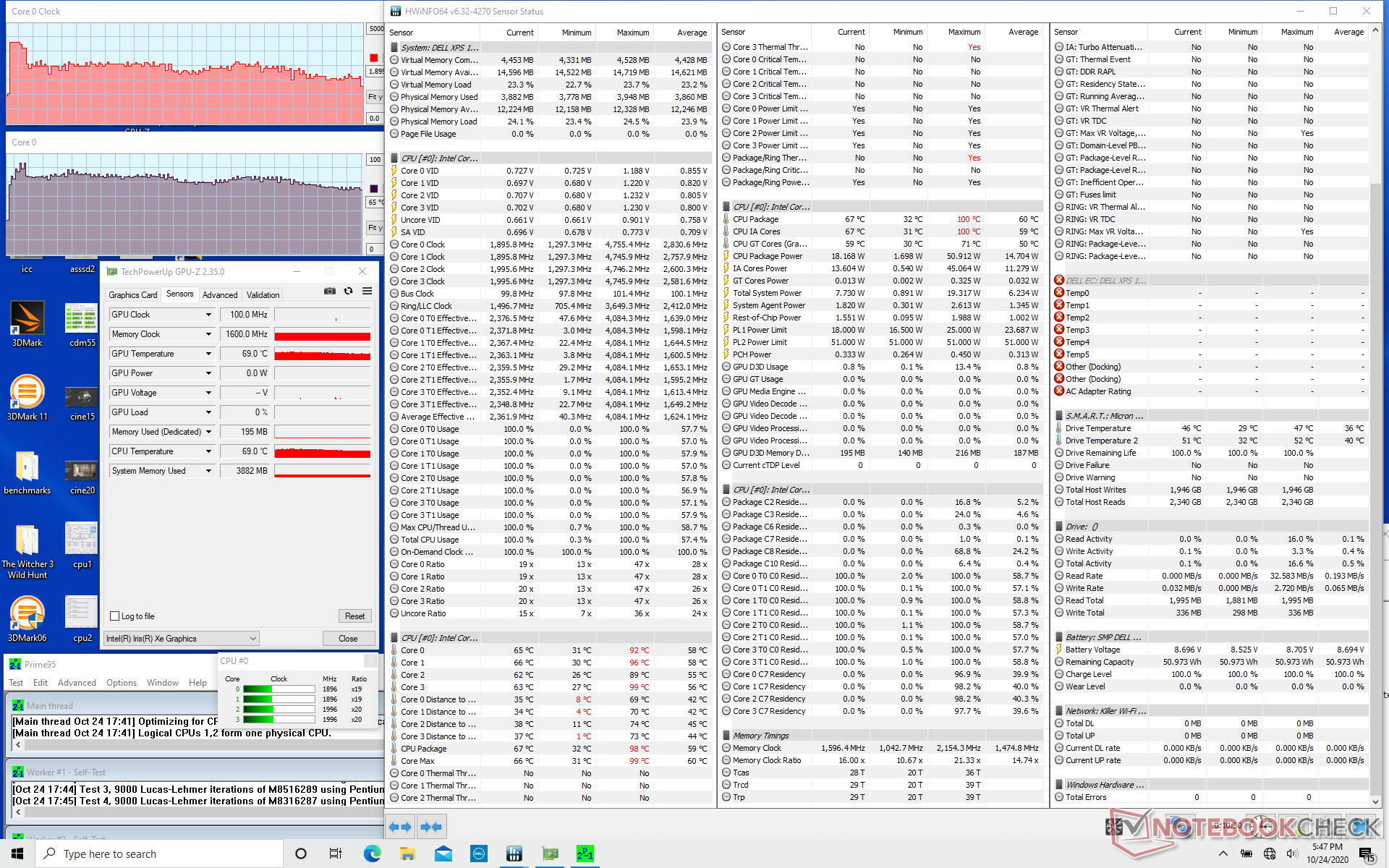Click the GPU-Z Reset button
Viewport: 1389px width, 868px height.
point(354,616)
